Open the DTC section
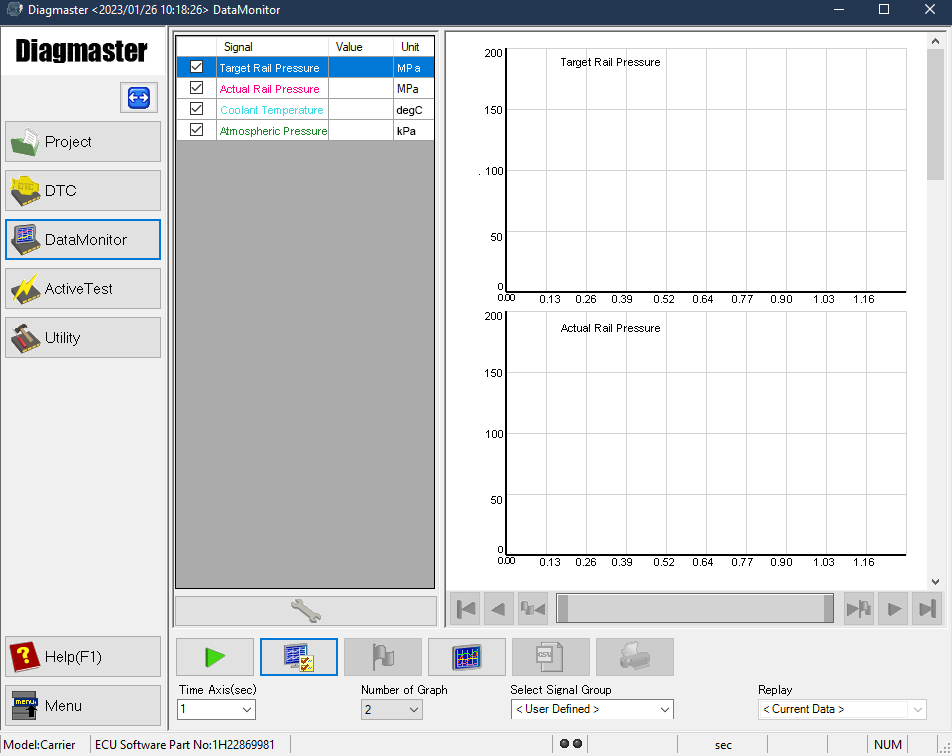This screenshot has width=952, height=756. pyautogui.click(x=83, y=191)
